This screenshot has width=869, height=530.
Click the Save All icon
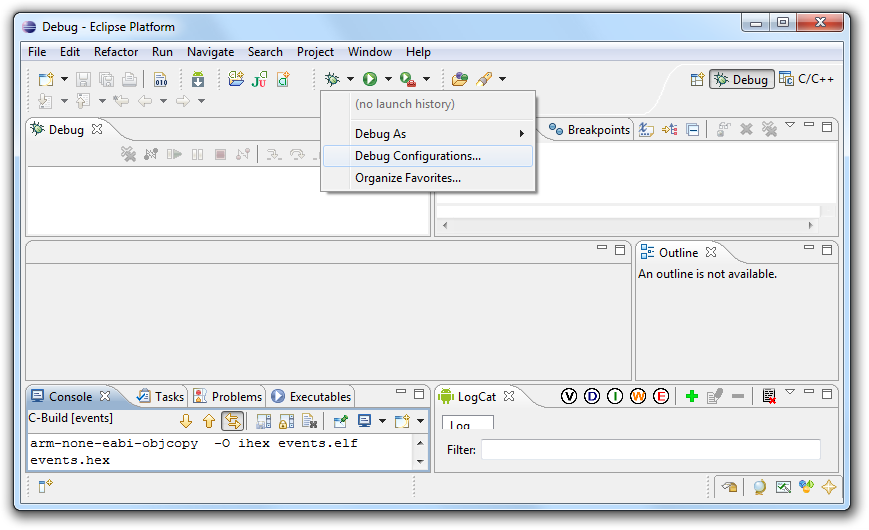coord(106,79)
